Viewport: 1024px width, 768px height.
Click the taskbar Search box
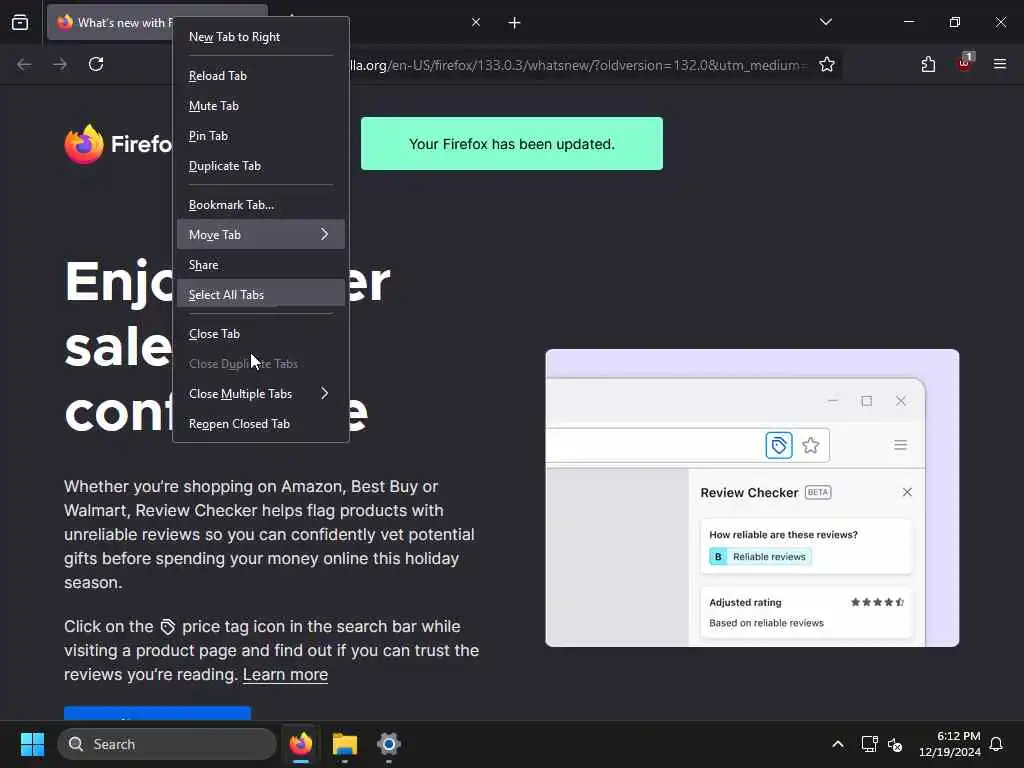pos(167,744)
